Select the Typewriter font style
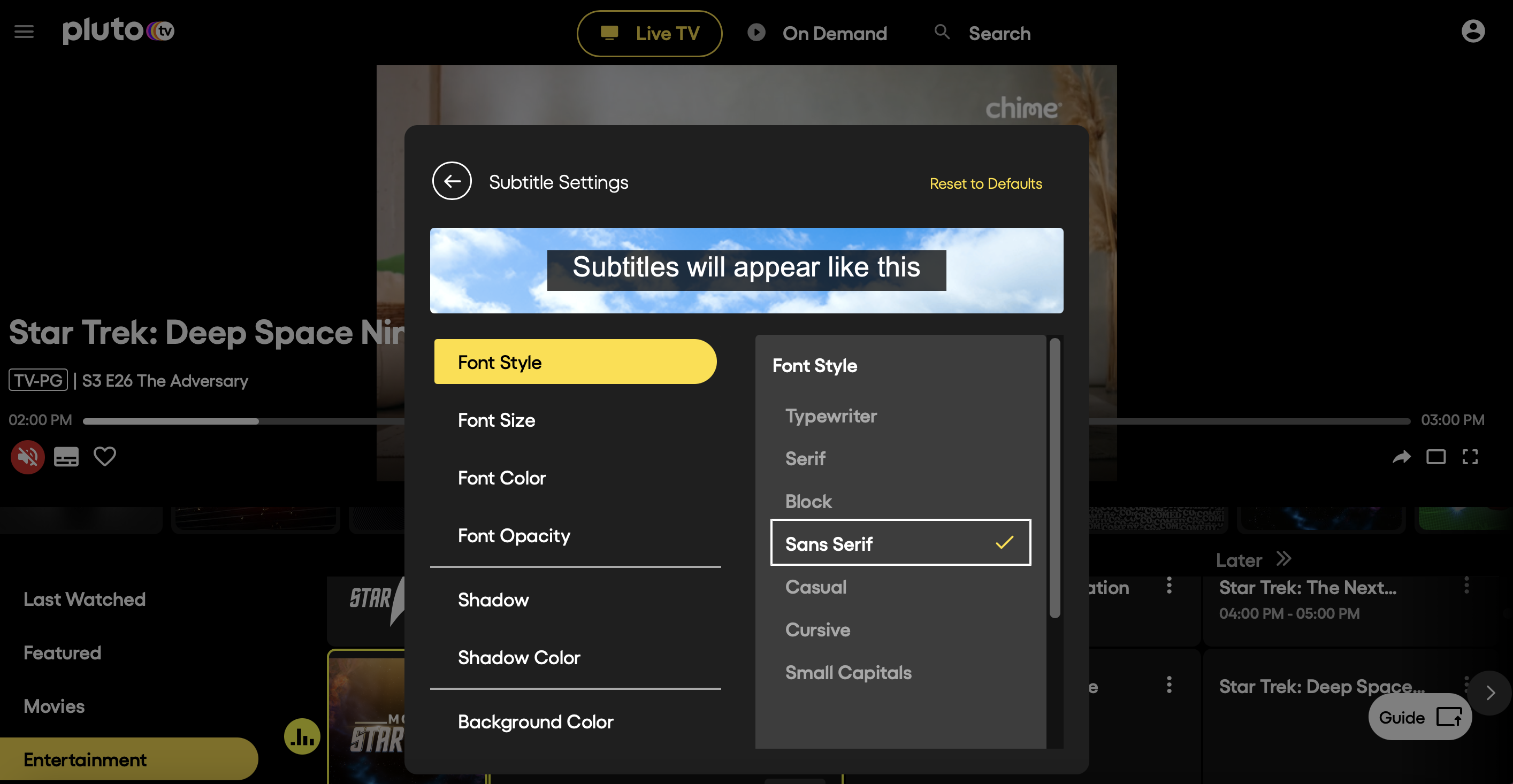The width and height of the screenshot is (1513, 784). (831, 416)
